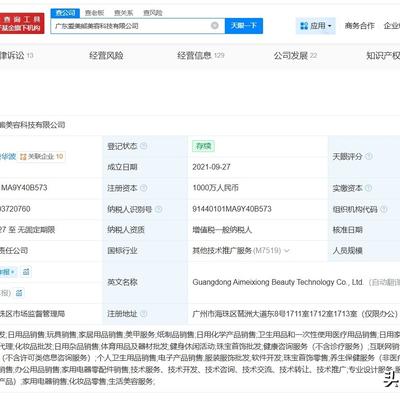Select taxpayer ID 91440101MA9Y40B573
Viewport: 400px width, 400px height.
(x=232, y=209)
